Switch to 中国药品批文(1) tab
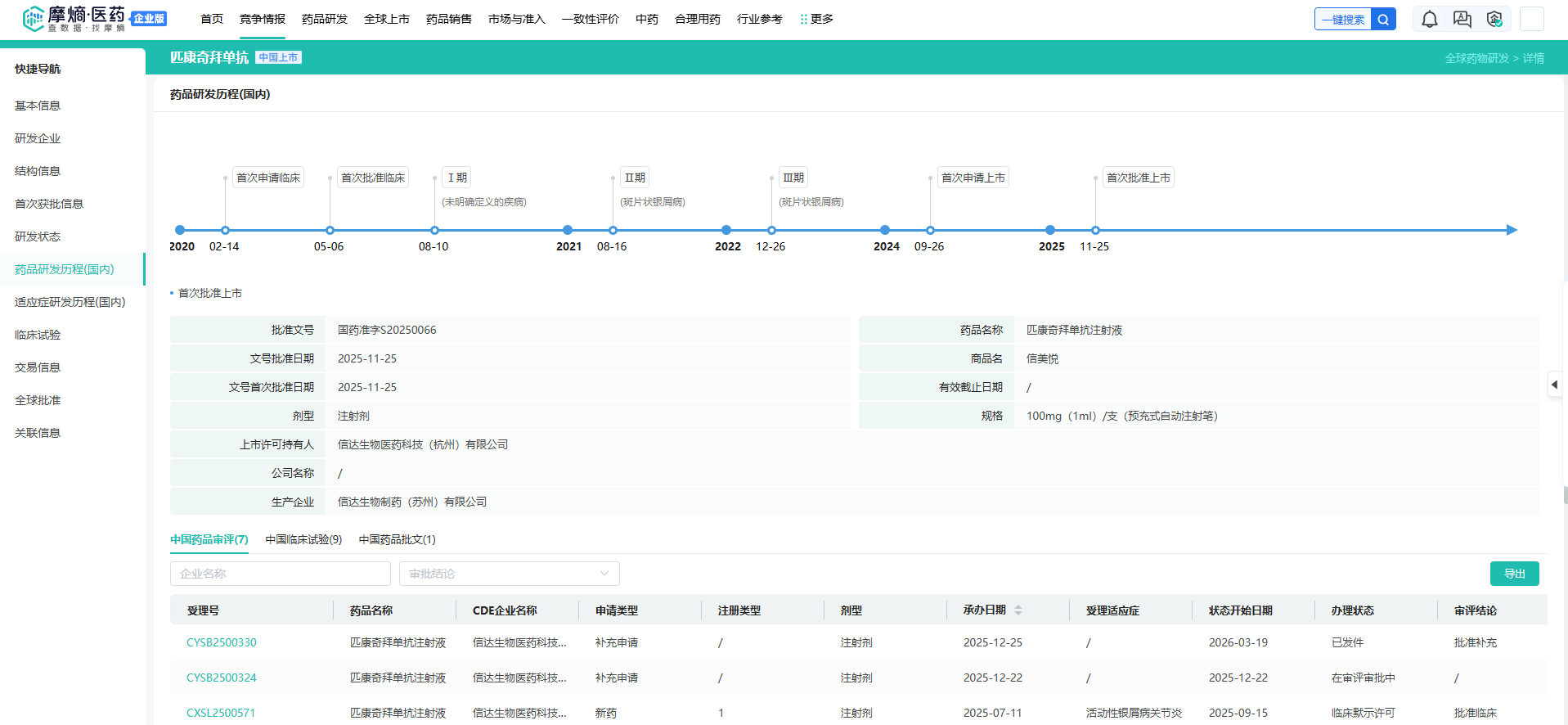Screen dimensions: 1568x725 (397, 539)
